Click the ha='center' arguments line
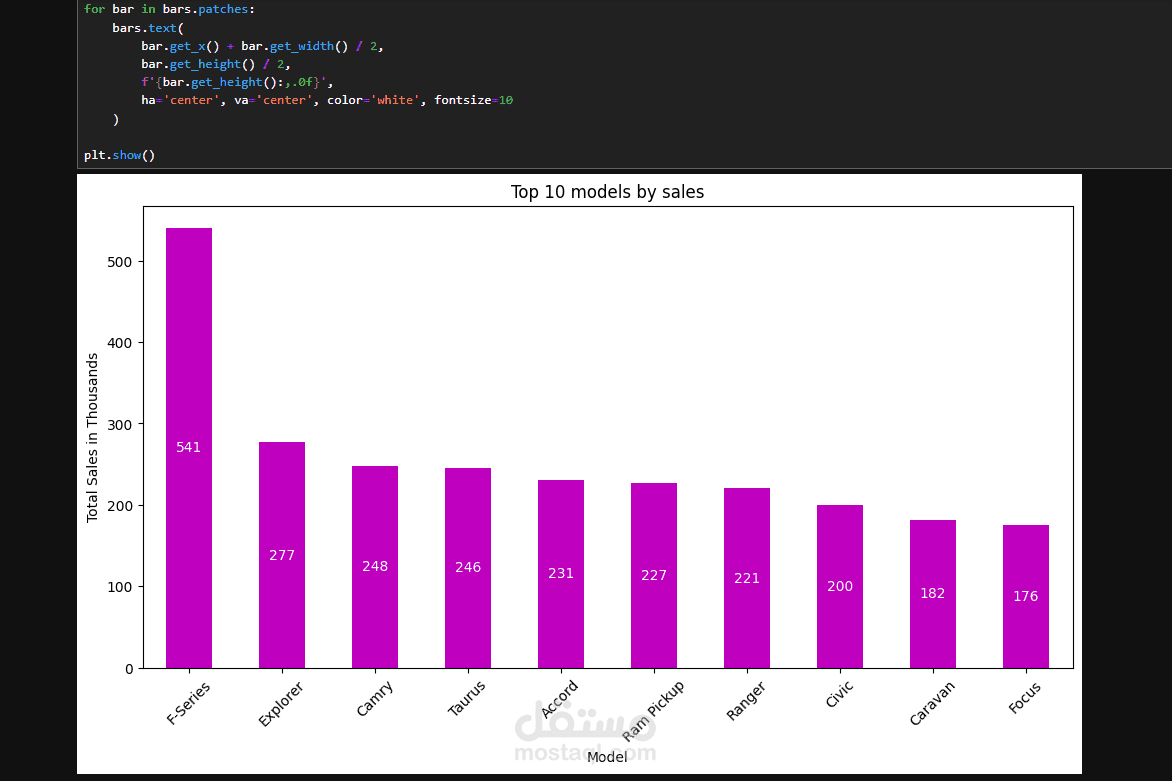Image resolution: width=1172 pixels, height=781 pixels. 327,100
